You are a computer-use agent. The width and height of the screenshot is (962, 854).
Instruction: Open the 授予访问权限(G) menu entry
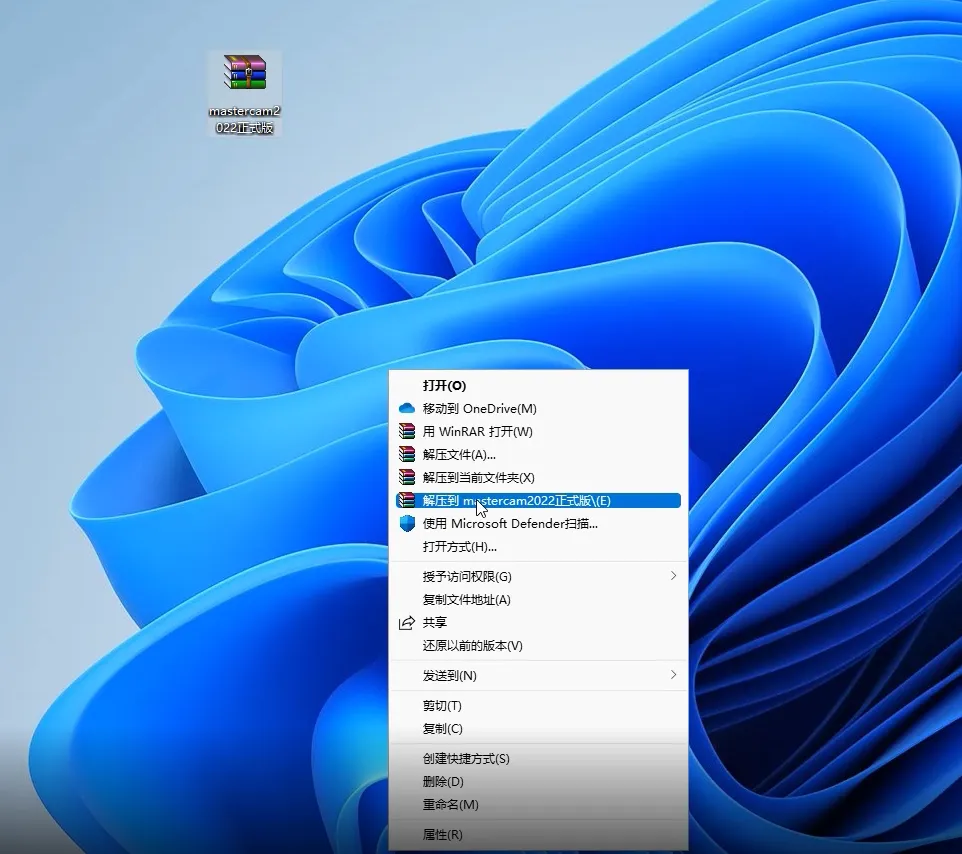point(538,577)
